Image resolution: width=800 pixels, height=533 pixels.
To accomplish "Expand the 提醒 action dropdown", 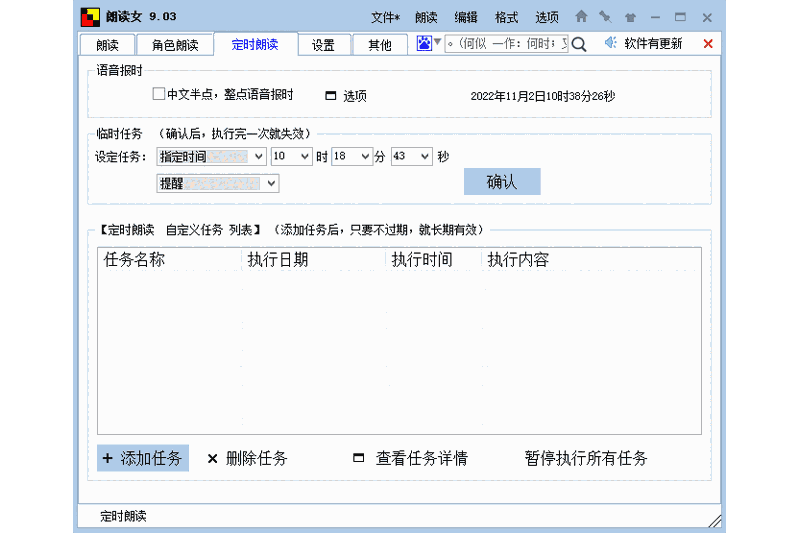I will tap(271, 184).
